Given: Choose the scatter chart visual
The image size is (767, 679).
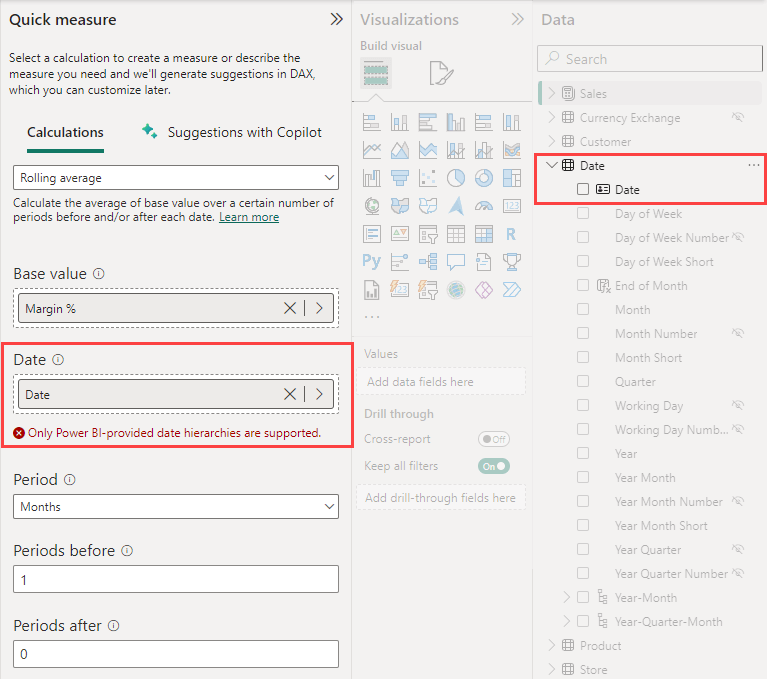Looking at the screenshot, I should (x=428, y=178).
